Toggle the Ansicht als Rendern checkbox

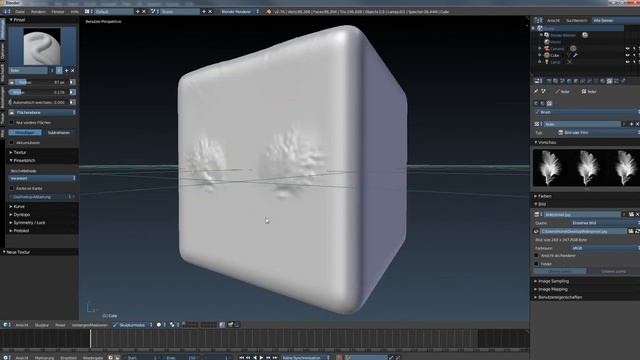coord(536,256)
